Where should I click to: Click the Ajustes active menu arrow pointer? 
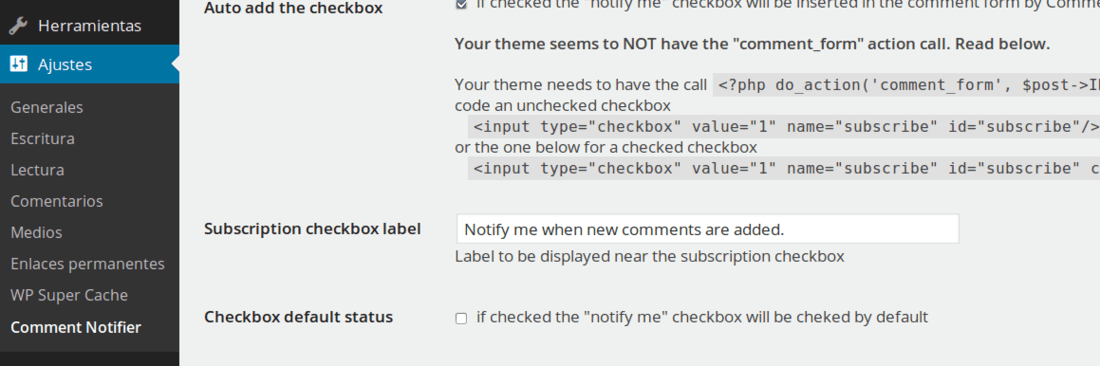coord(175,65)
